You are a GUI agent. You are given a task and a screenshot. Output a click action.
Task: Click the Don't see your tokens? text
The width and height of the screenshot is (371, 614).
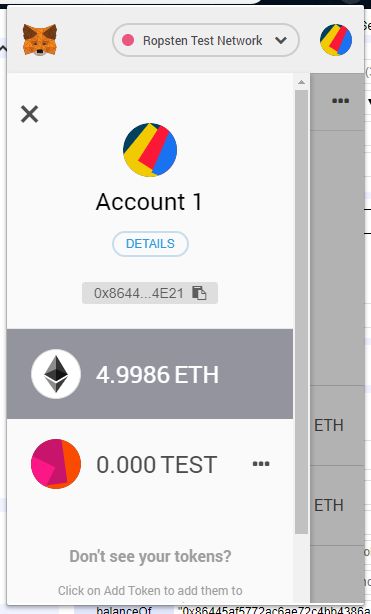(150, 556)
